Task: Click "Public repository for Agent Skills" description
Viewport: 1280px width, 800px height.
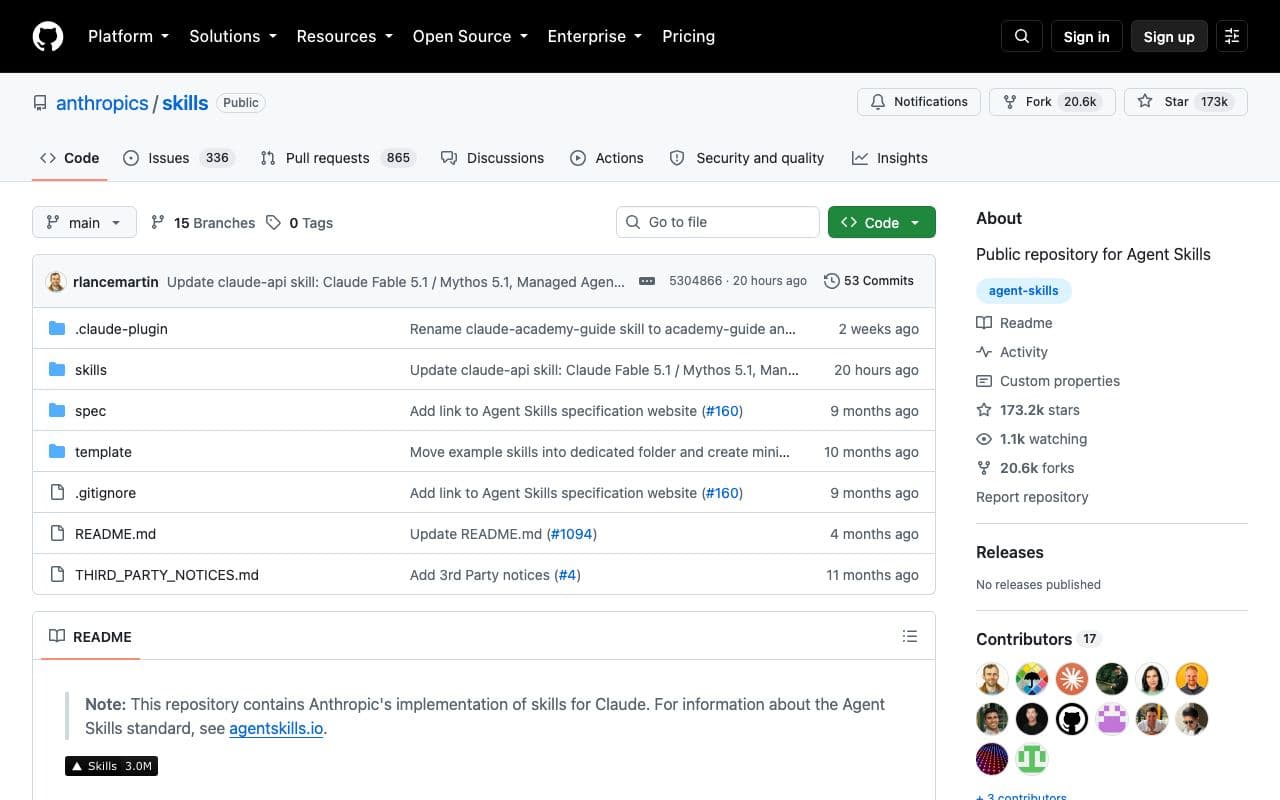Action: (x=1093, y=254)
